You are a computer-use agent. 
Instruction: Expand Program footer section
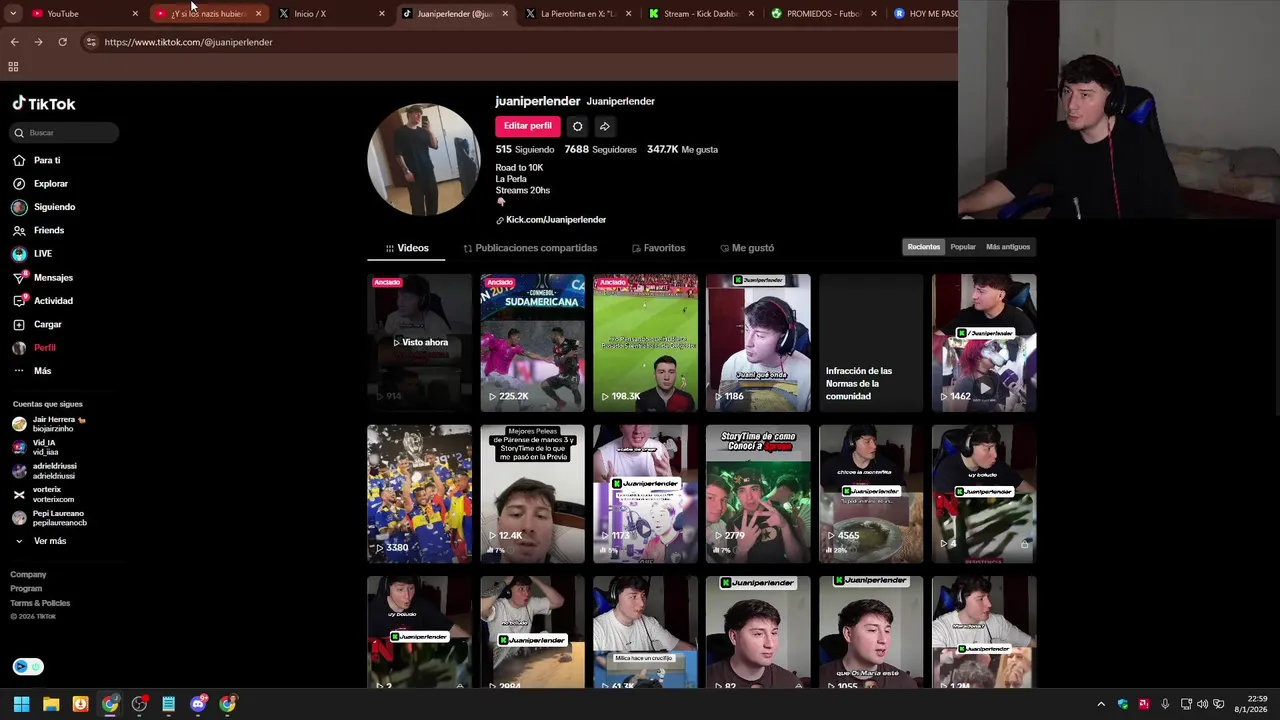point(26,589)
